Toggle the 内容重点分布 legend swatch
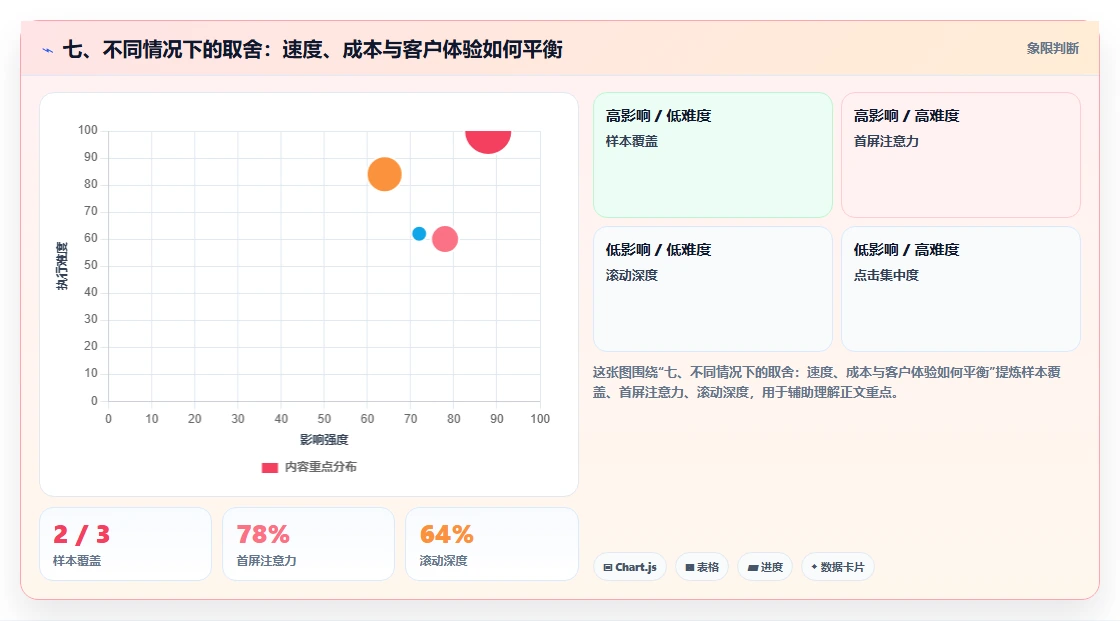 [x=269, y=467]
